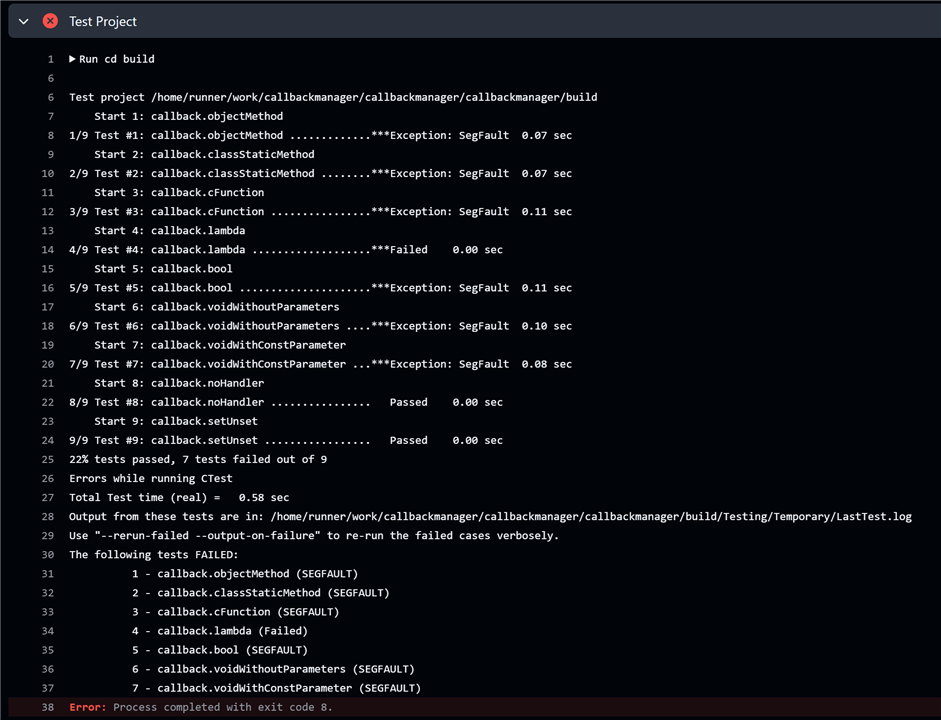Click the '22% tests passed' summary line

click(x=197, y=460)
